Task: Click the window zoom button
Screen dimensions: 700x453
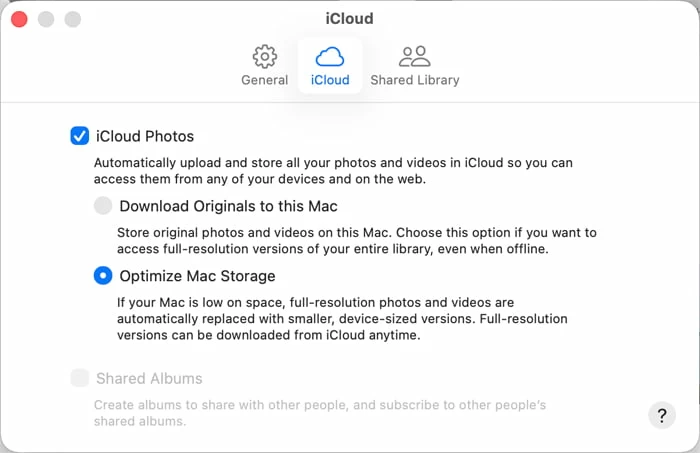Action: tap(72, 19)
